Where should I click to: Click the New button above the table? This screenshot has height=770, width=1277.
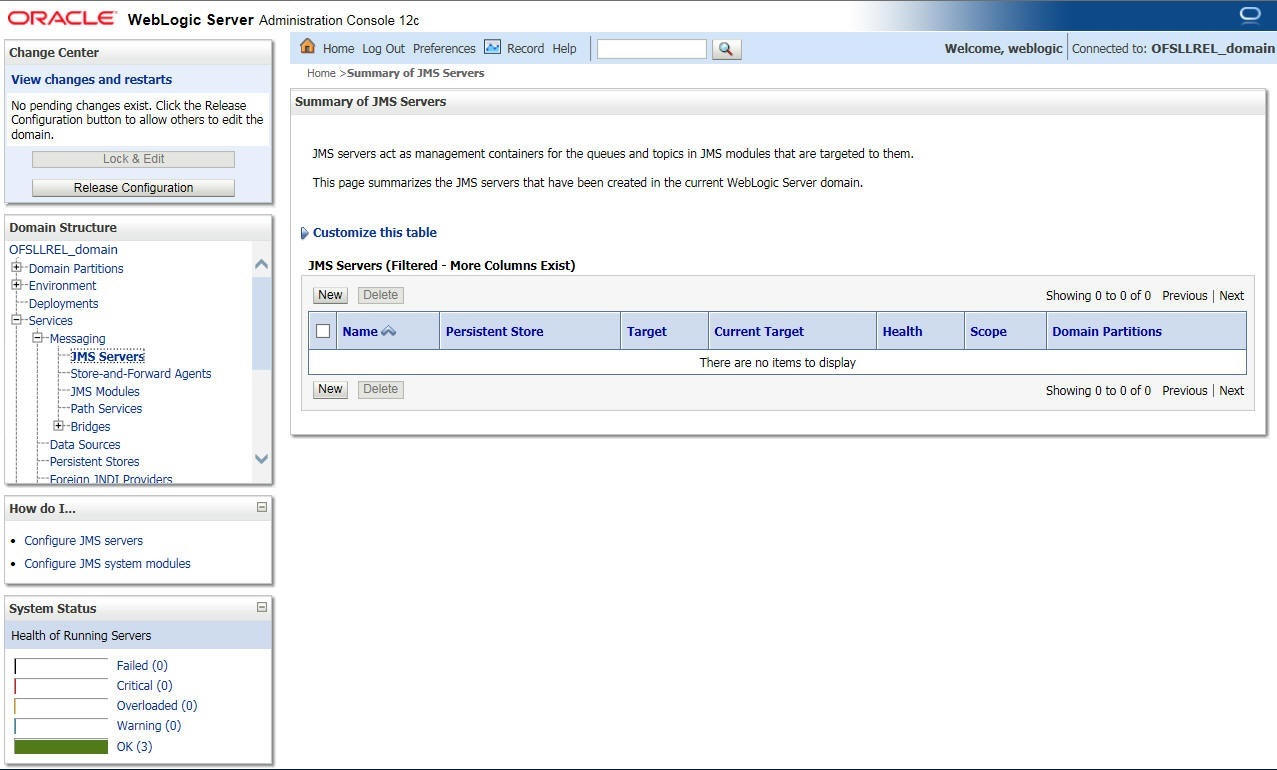click(x=330, y=295)
